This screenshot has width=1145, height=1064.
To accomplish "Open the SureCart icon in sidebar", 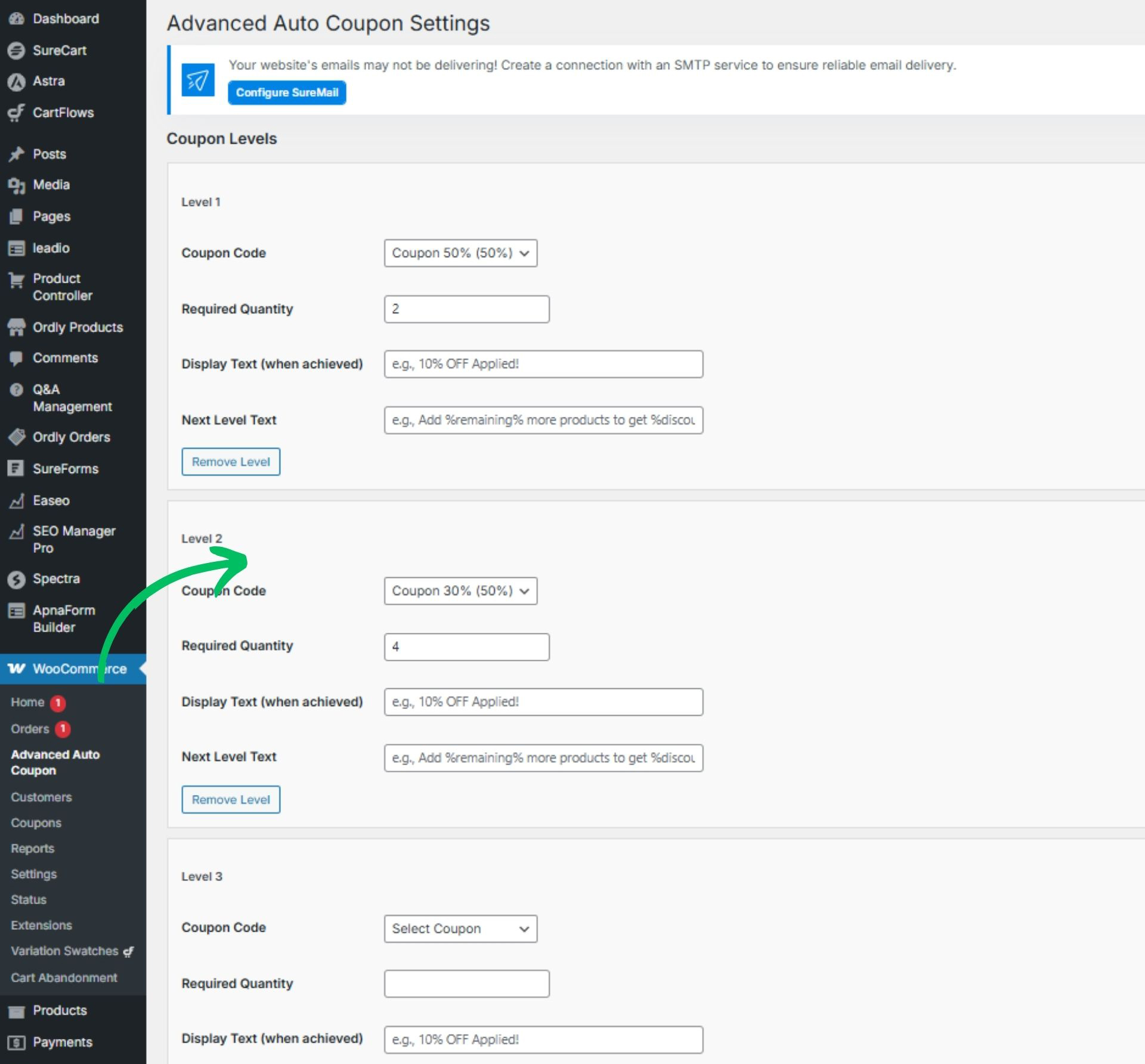I will point(17,50).
